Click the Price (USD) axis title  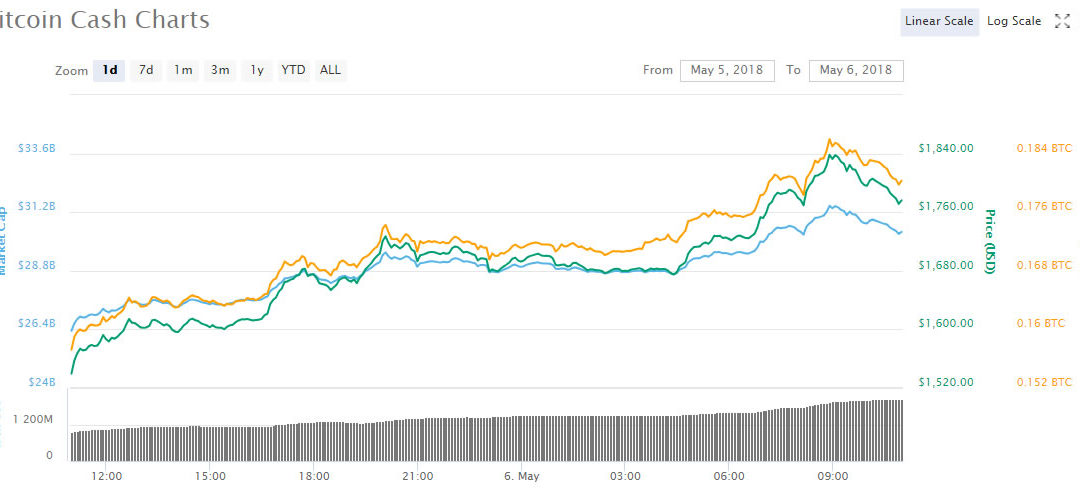point(990,242)
